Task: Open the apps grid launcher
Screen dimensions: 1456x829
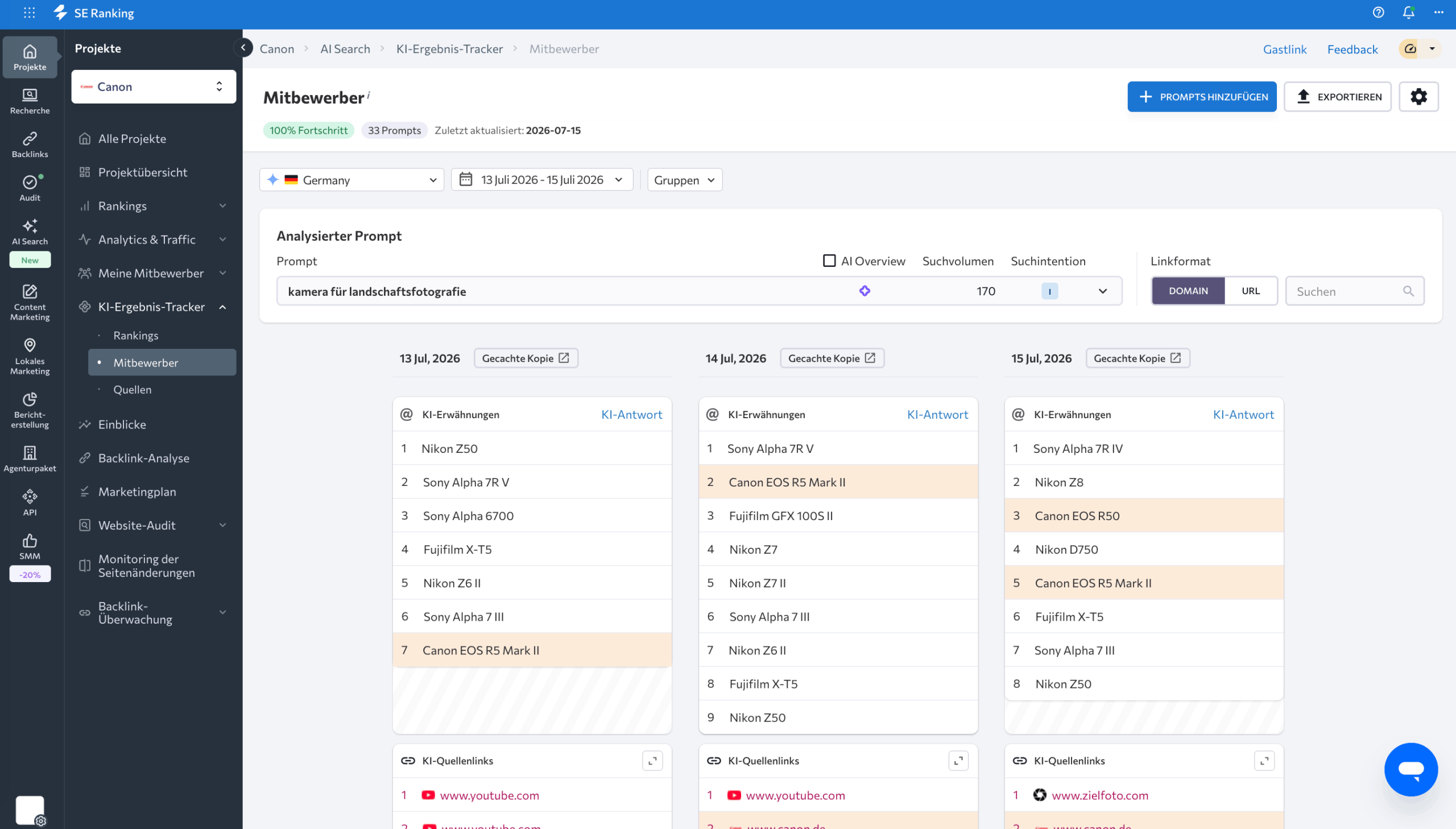Action: (30, 13)
